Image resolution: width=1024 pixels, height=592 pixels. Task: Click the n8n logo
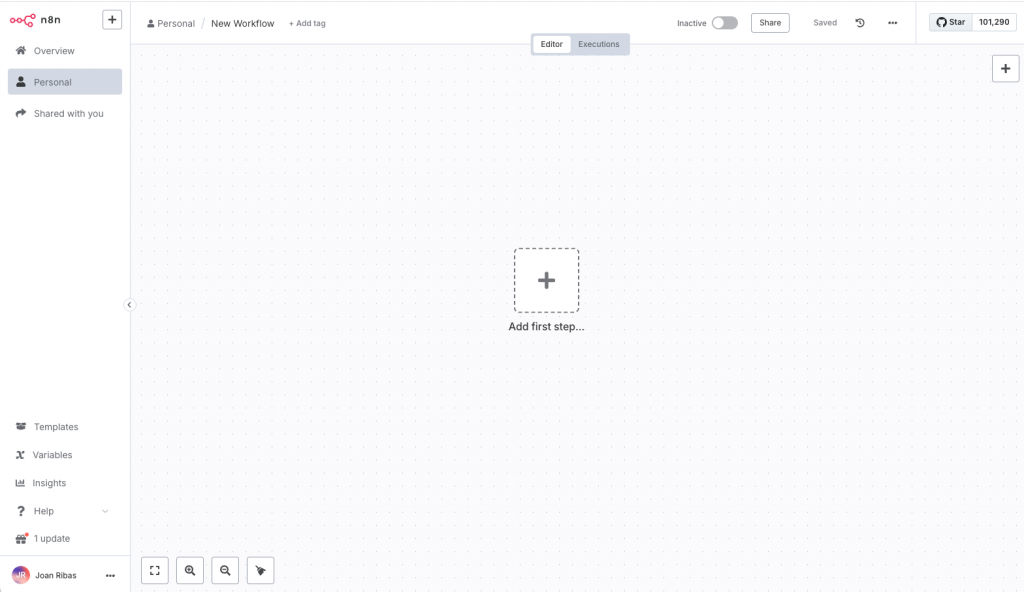(36, 20)
